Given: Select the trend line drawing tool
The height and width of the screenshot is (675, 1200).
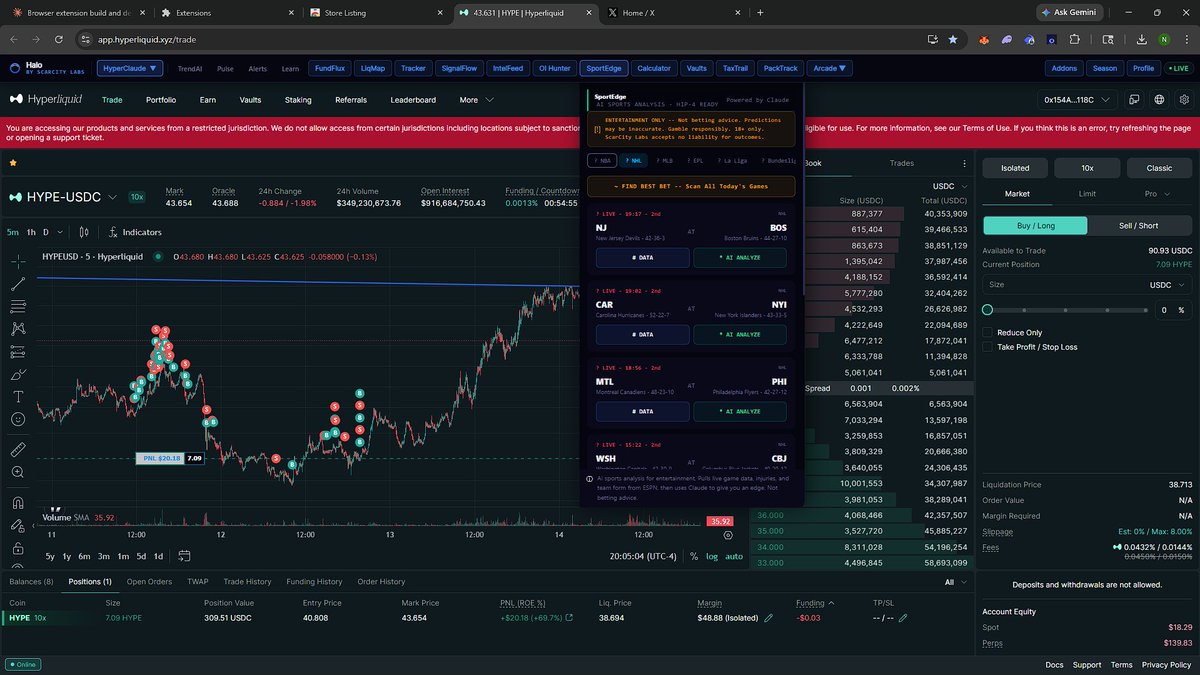Looking at the screenshot, I should [18, 284].
